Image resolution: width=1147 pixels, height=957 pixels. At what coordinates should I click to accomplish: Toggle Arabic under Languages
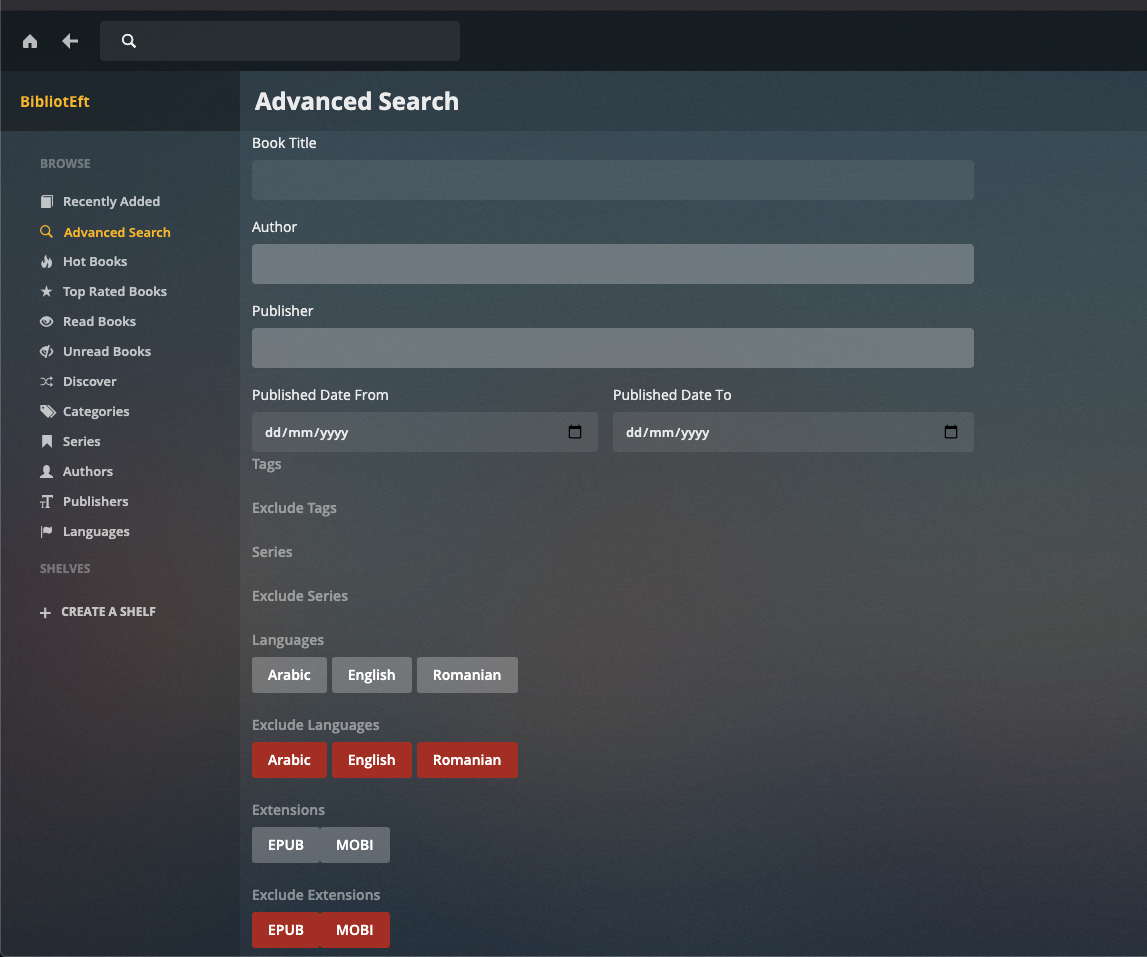pos(289,675)
